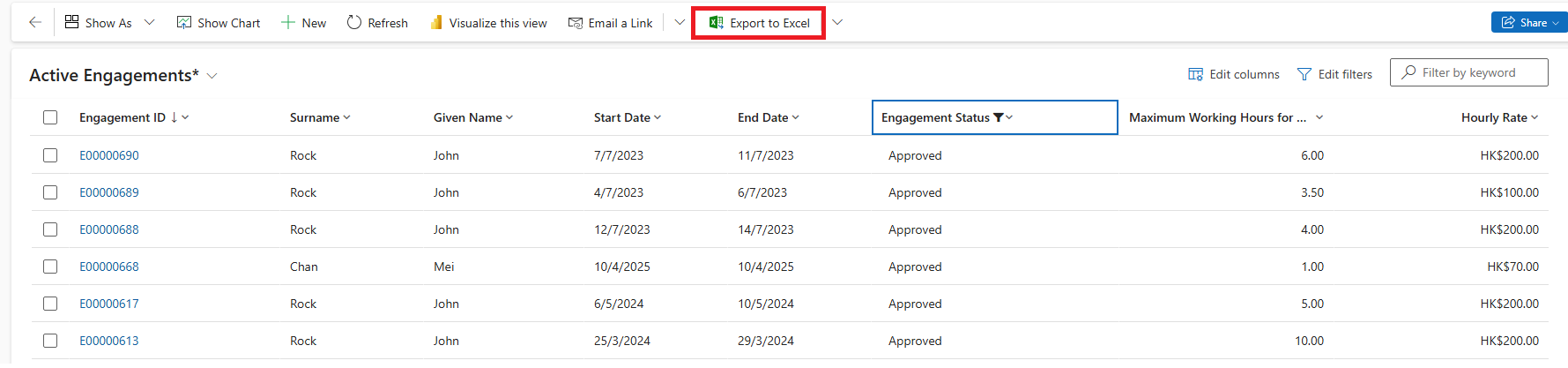The image size is (1568, 368).
Task: Expand the Active Engagements view selector
Action: click(212, 76)
